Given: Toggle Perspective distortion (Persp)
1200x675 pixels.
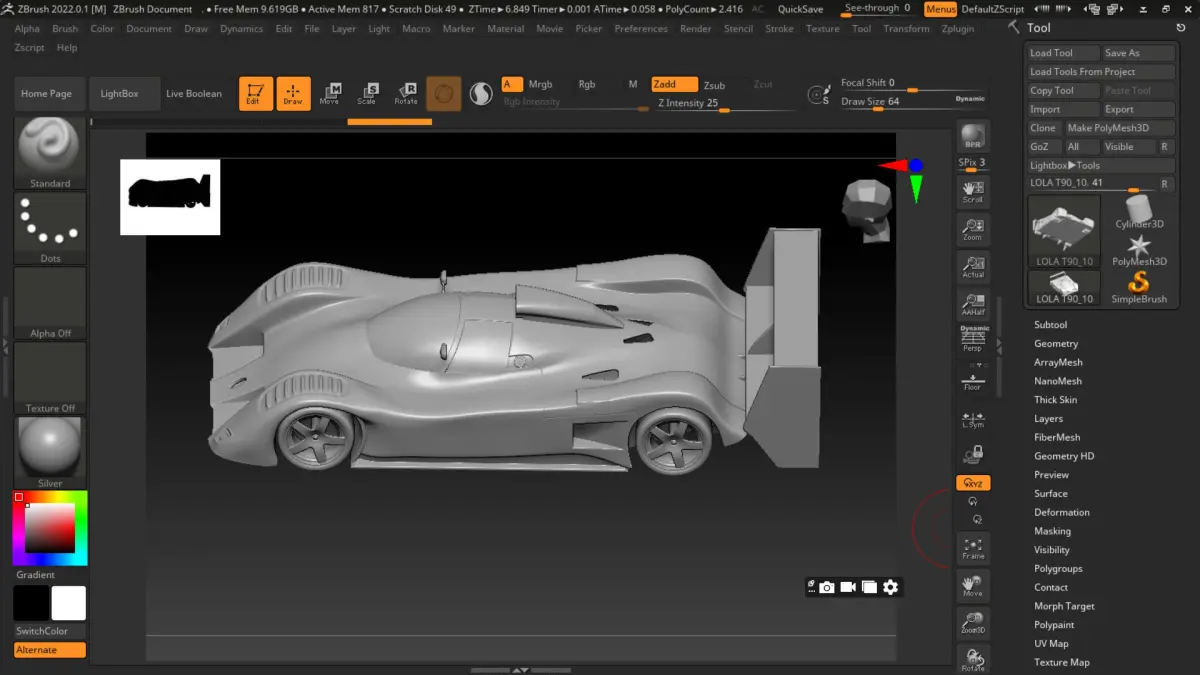Looking at the screenshot, I should tap(973, 340).
